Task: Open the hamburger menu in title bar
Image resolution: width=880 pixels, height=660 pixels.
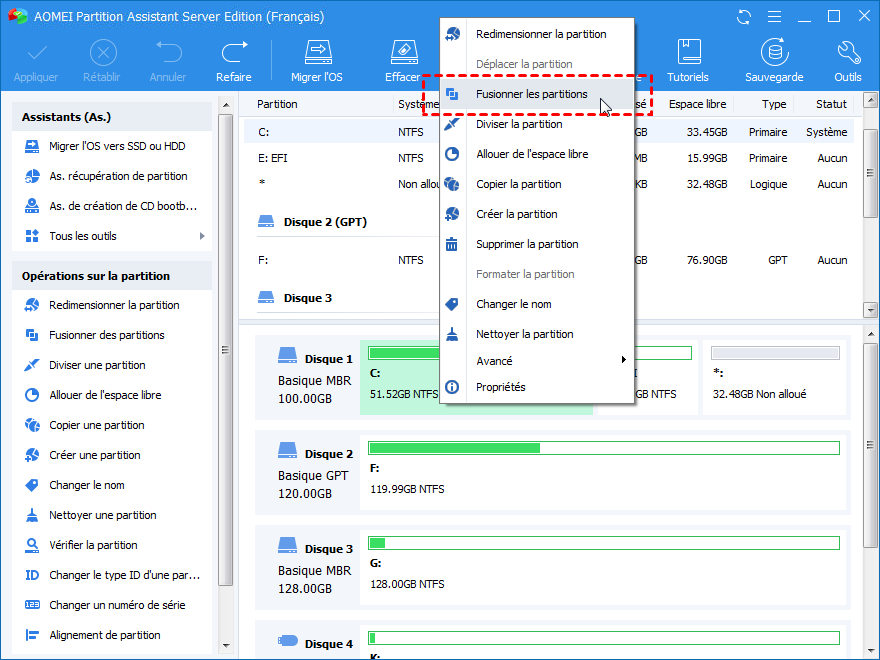Action: click(x=774, y=16)
